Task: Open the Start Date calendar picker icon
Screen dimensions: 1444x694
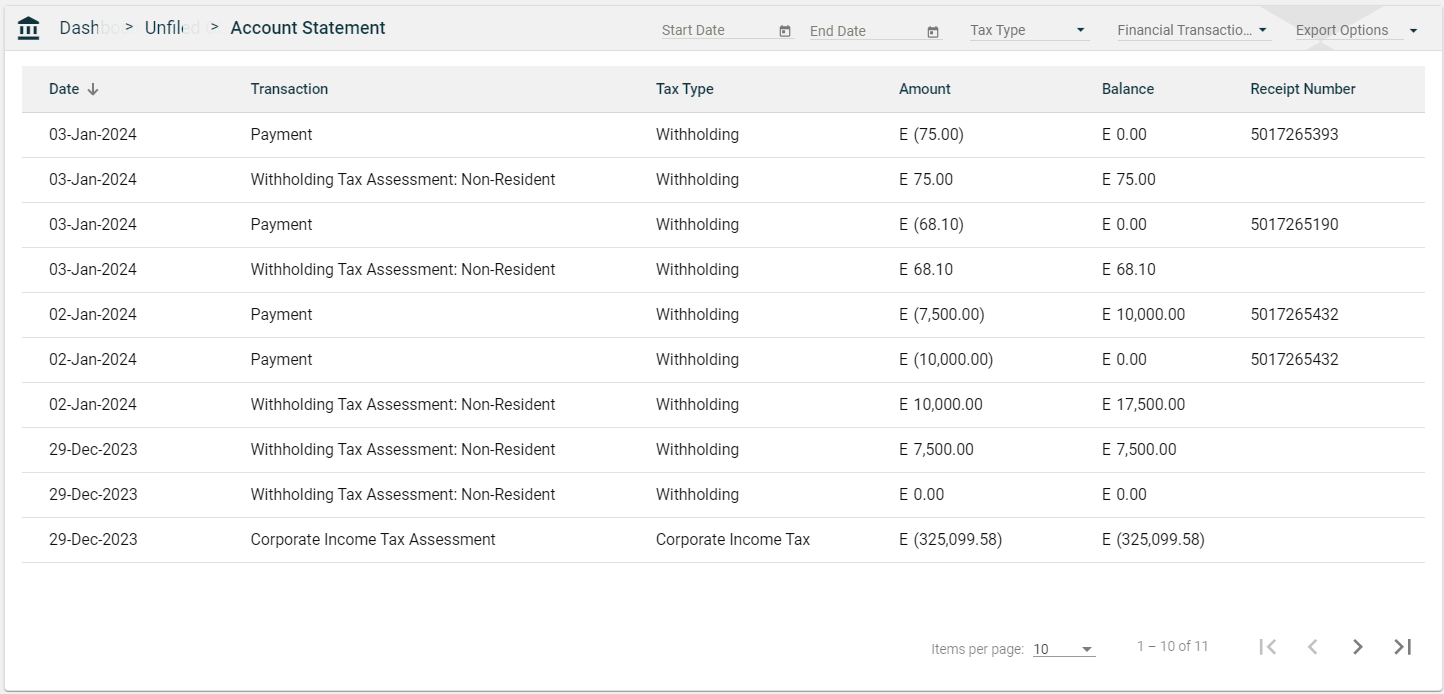Action: click(785, 31)
